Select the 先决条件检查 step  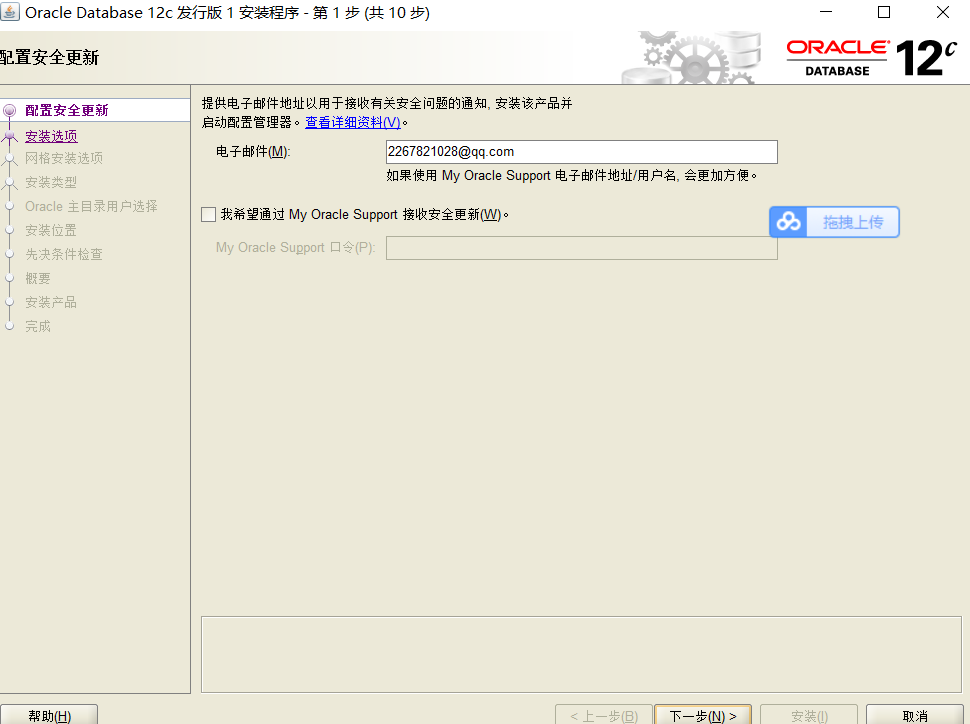pyautogui.click(x=64, y=254)
